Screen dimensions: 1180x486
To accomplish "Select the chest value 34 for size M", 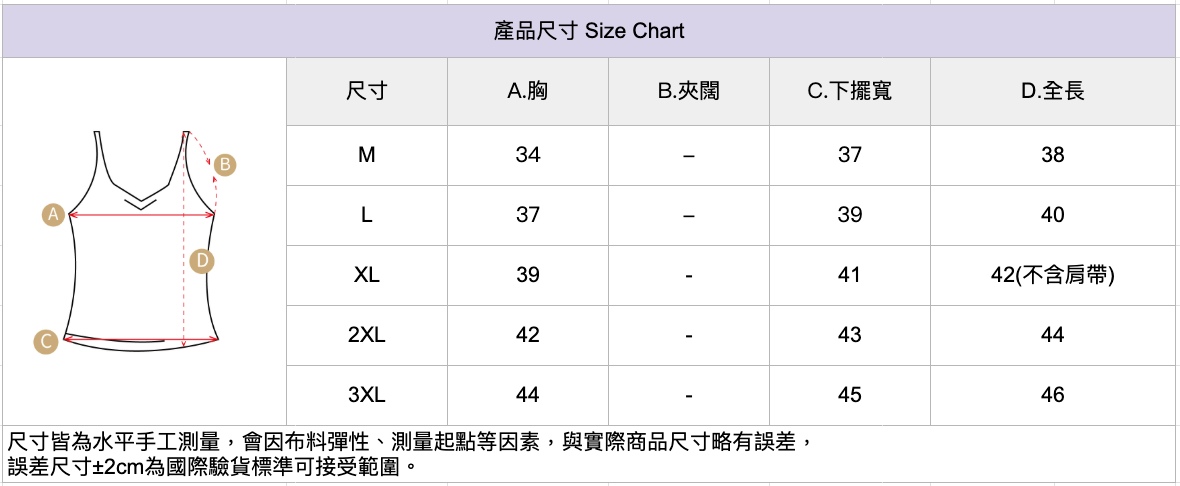I will (x=527, y=155).
